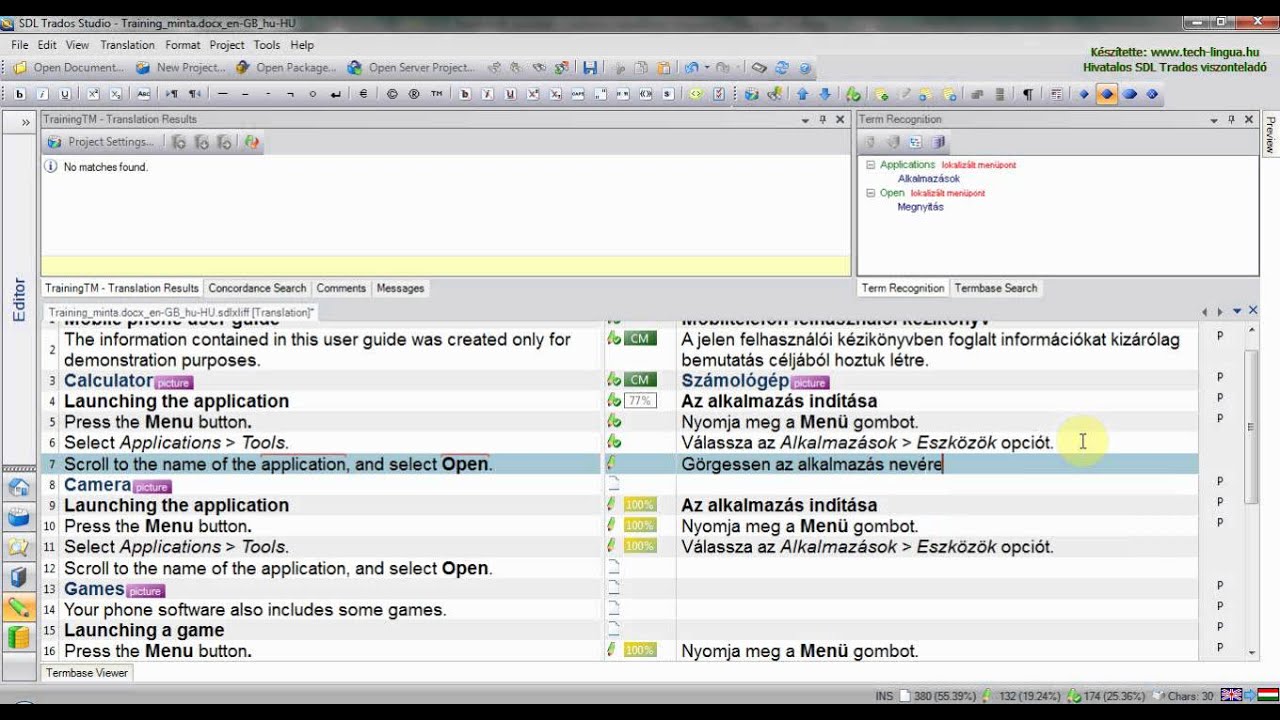Select the highlighted second diamond tag display mode
Viewport: 1280px width, 720px height.
pos(1106,94)
